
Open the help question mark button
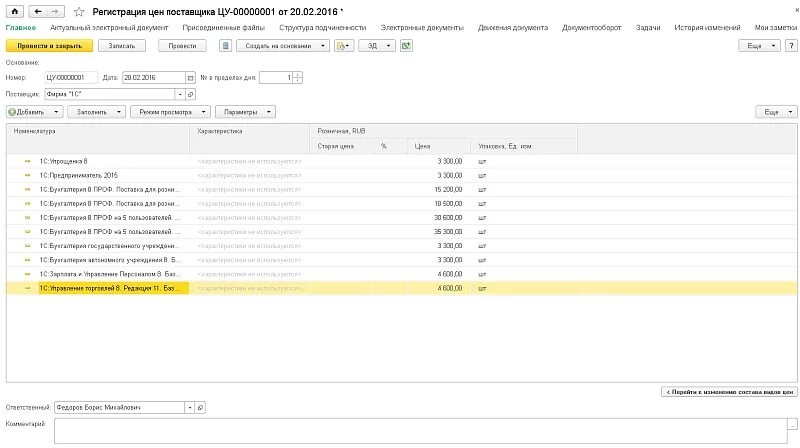click(x=791, y=46)
